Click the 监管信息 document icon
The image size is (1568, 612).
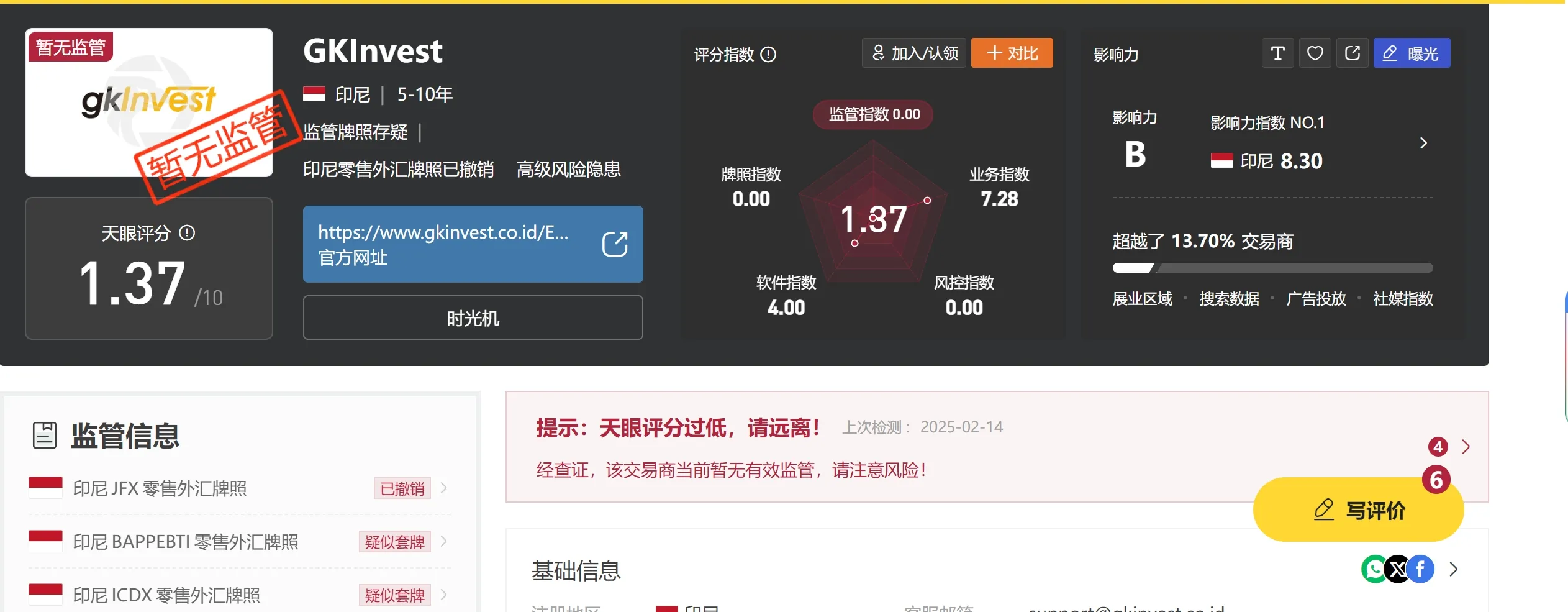pyautogui.click(x=45, y=436)
